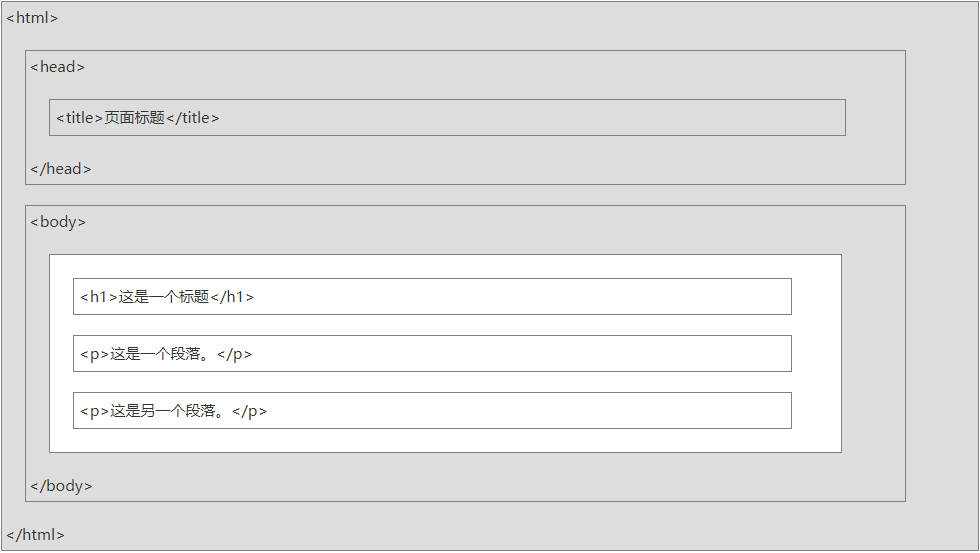Select the closing </h1> tag
The height and width of the screenshot is (553, 980).
232,297
